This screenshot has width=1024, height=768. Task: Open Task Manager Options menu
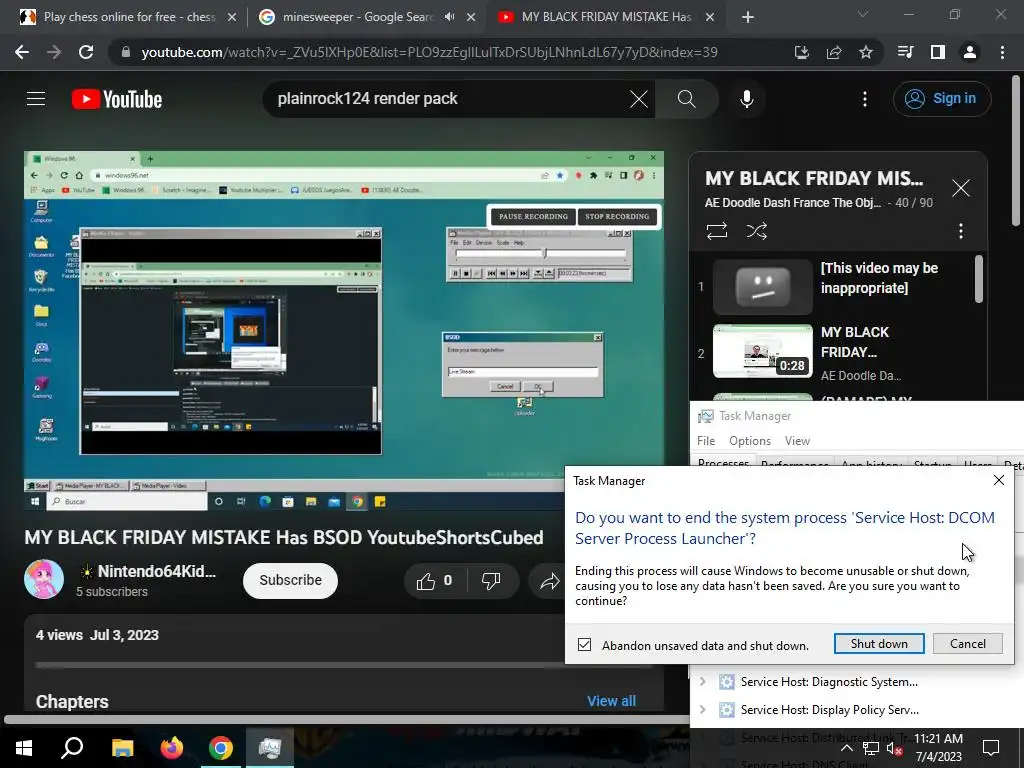click(x=750, y=441)
